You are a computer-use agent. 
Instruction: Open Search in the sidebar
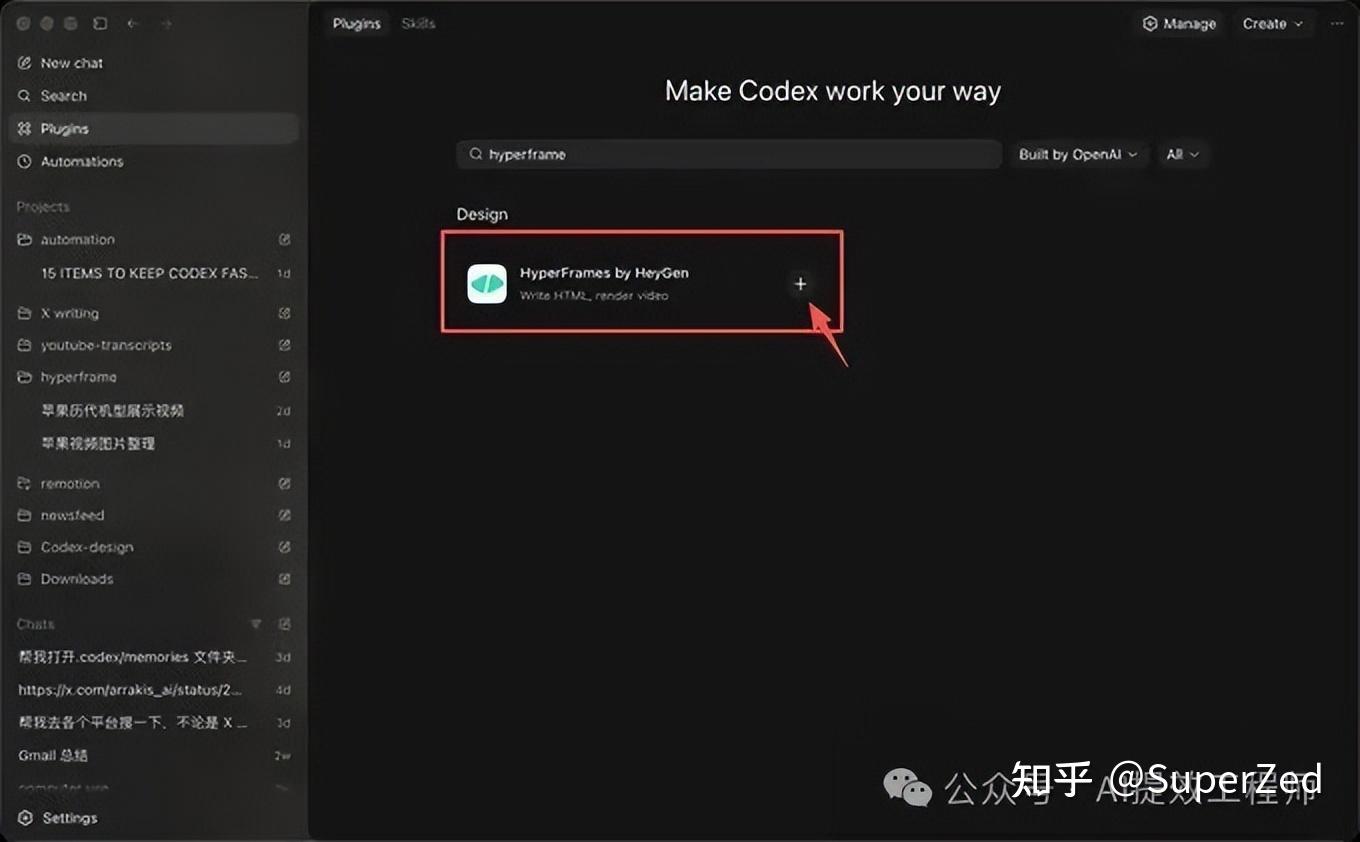[155, 96]
